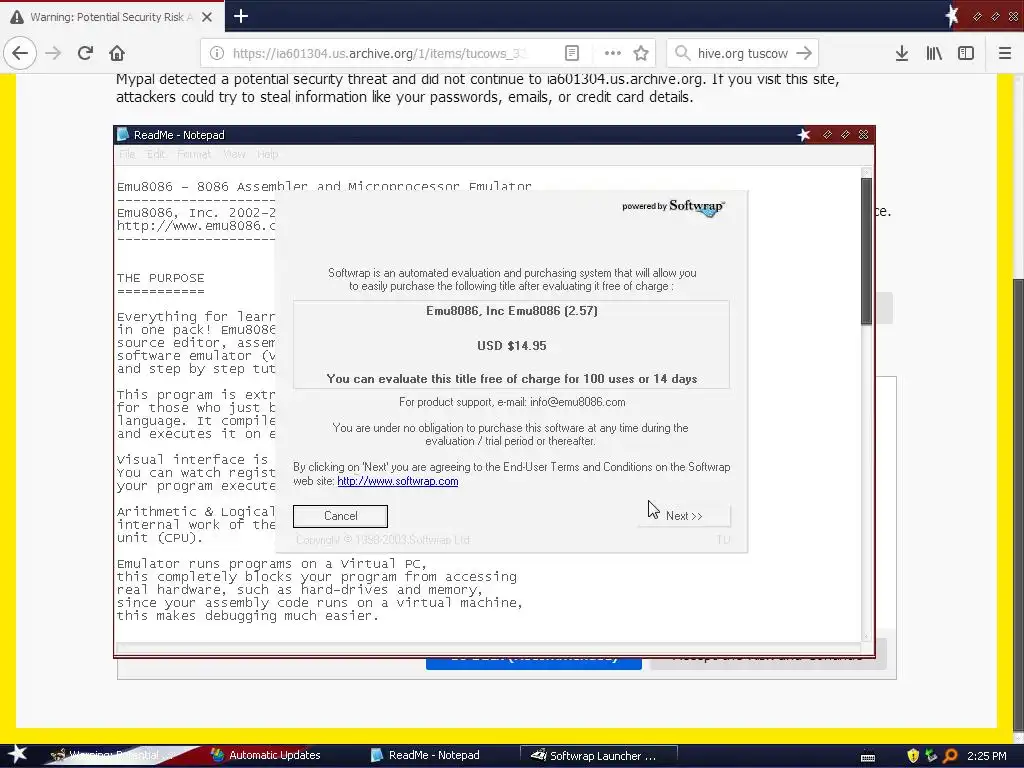Screen dimensions: 1024x768
Task: Open Help menu in ReadMe Notepad
Action: click(268, 154)
